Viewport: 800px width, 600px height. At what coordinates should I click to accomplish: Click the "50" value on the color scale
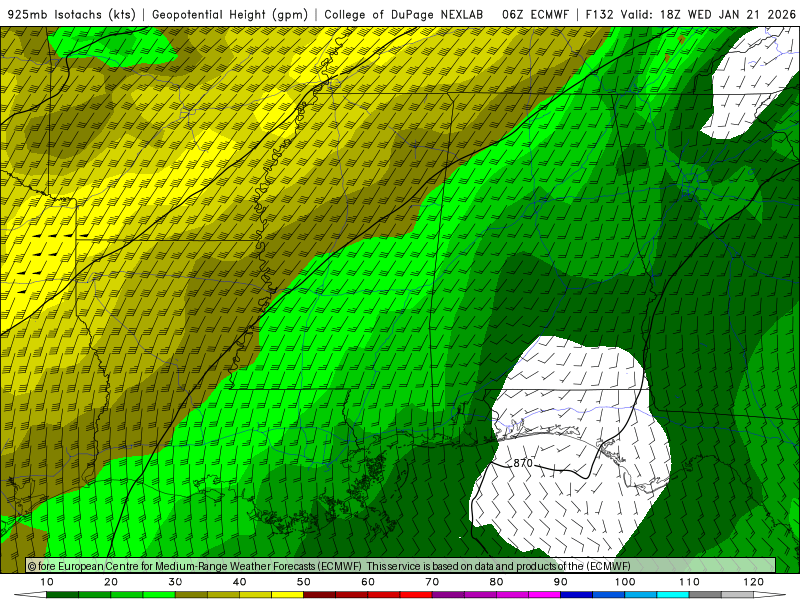click(x=304, y=582)
